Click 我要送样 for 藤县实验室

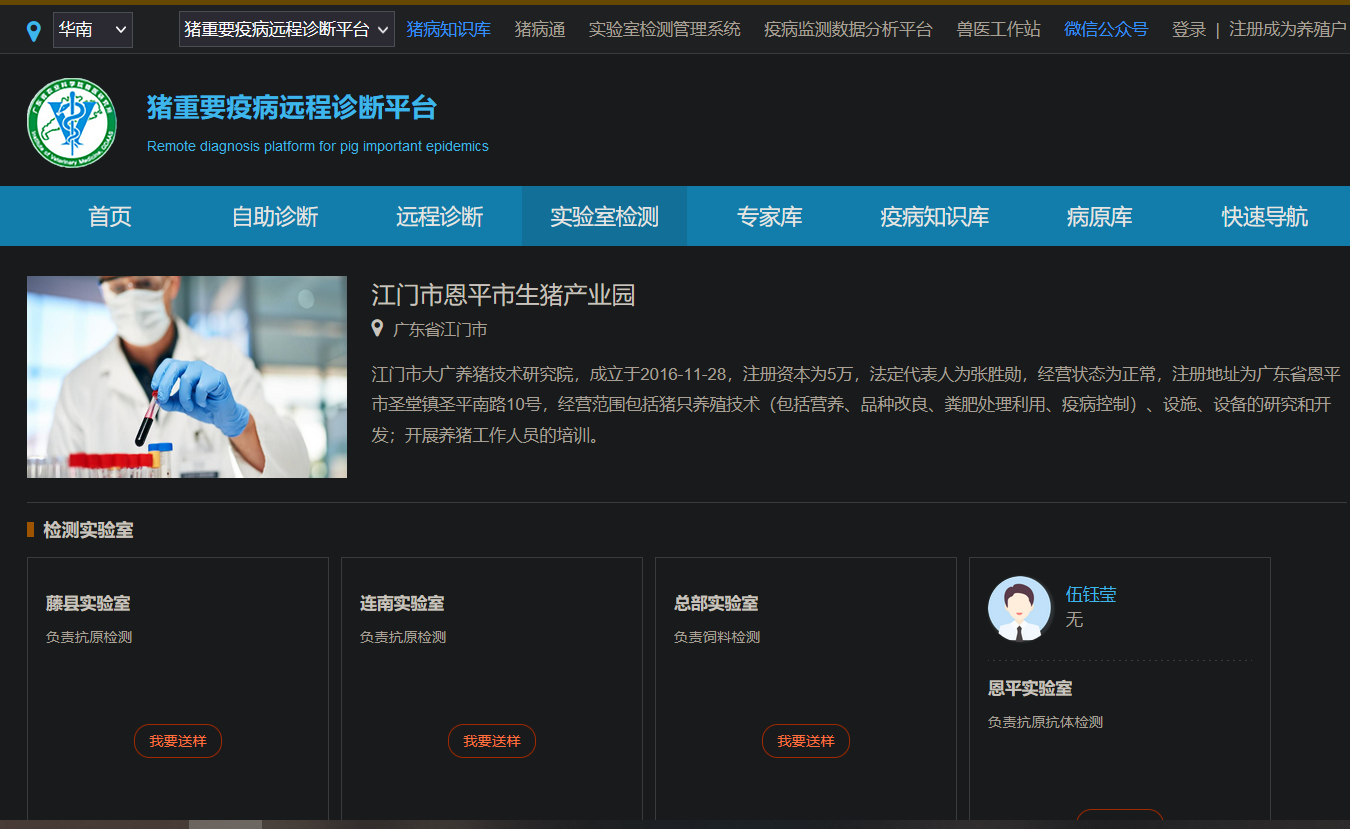(x=178, y=741)
